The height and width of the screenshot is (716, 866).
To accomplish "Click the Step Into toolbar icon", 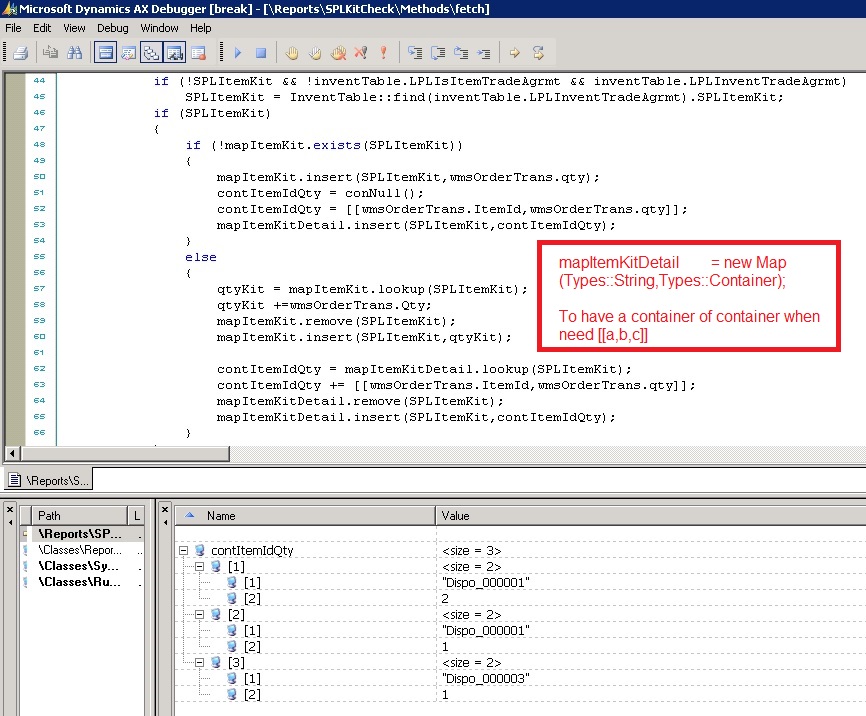I will (415, 53).
